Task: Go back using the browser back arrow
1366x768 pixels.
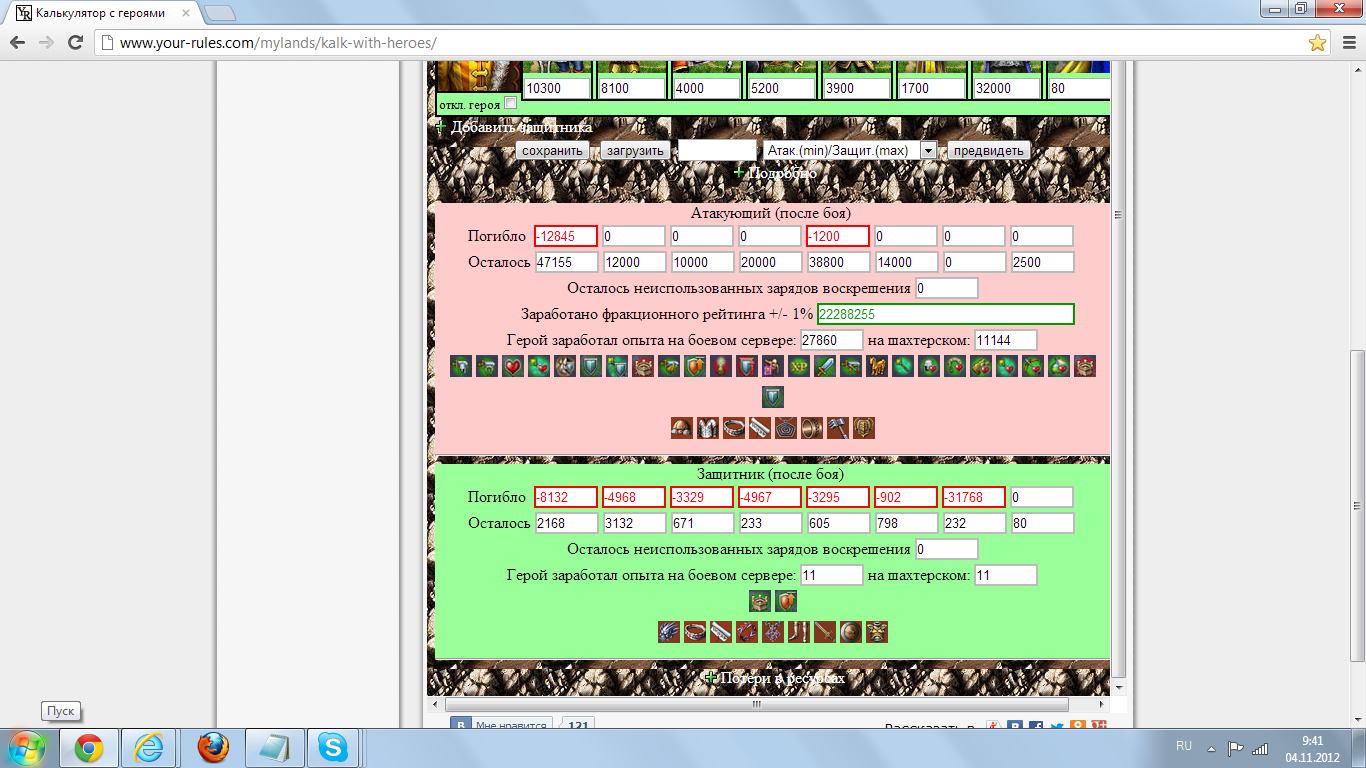Action: click(17, 43)
